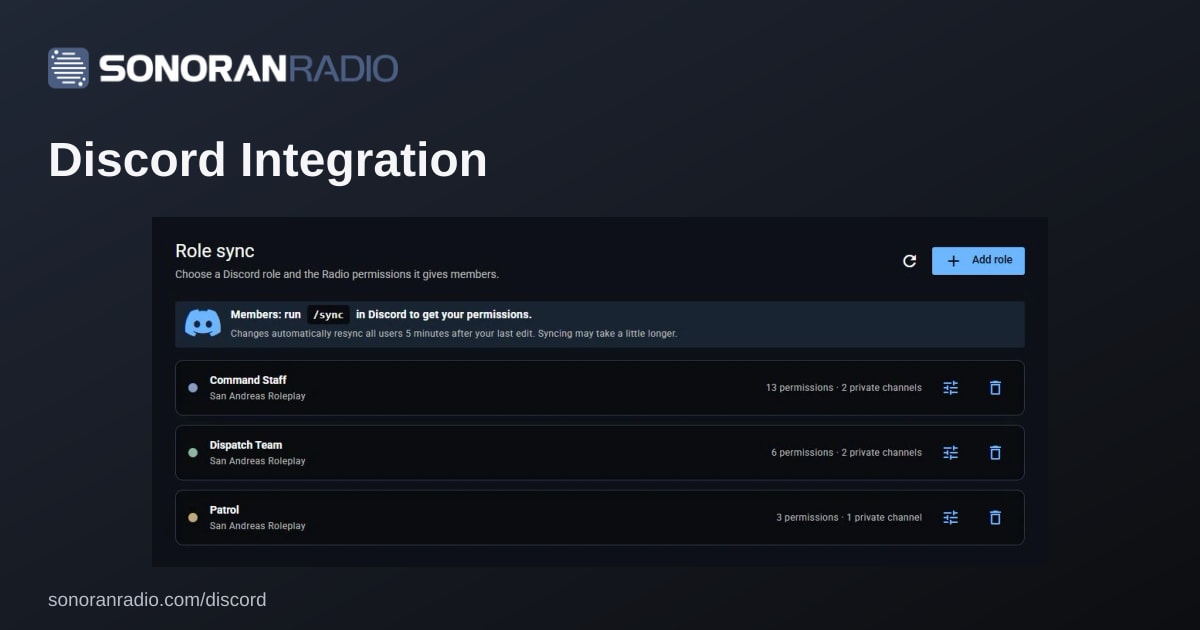Delete the Patrol role

tap(995, 518)
